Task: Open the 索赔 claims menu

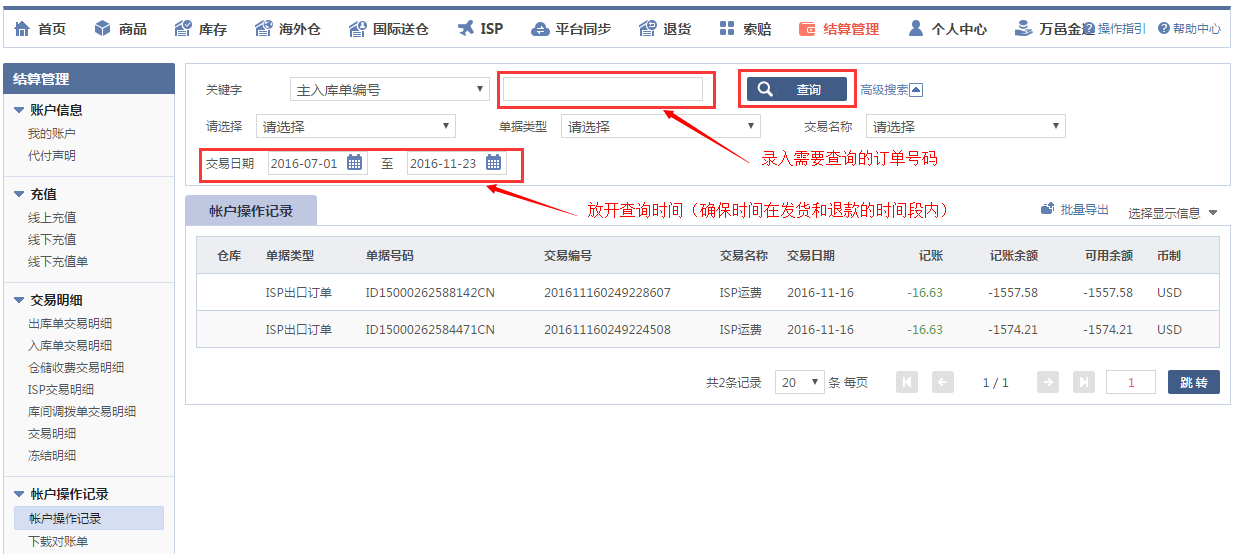Action: coord(745,29)
